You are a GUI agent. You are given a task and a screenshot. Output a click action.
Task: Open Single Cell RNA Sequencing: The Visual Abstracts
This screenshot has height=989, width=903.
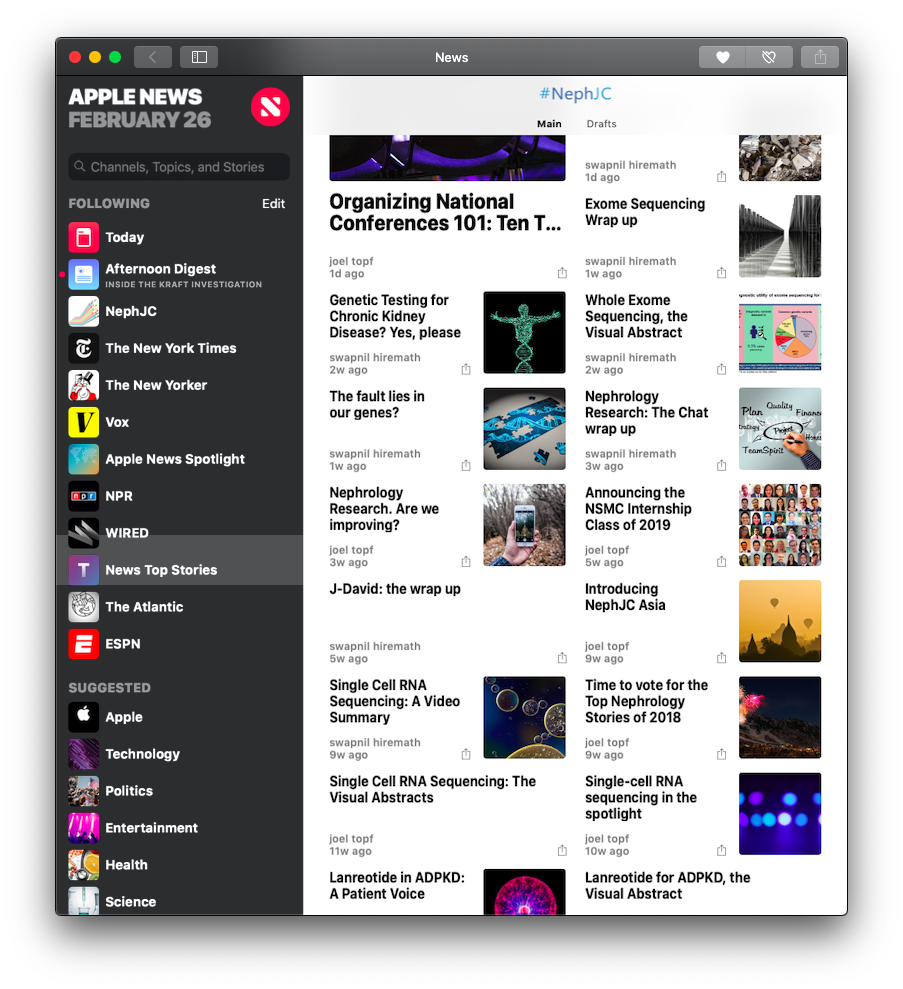click(x=433, y=789)
